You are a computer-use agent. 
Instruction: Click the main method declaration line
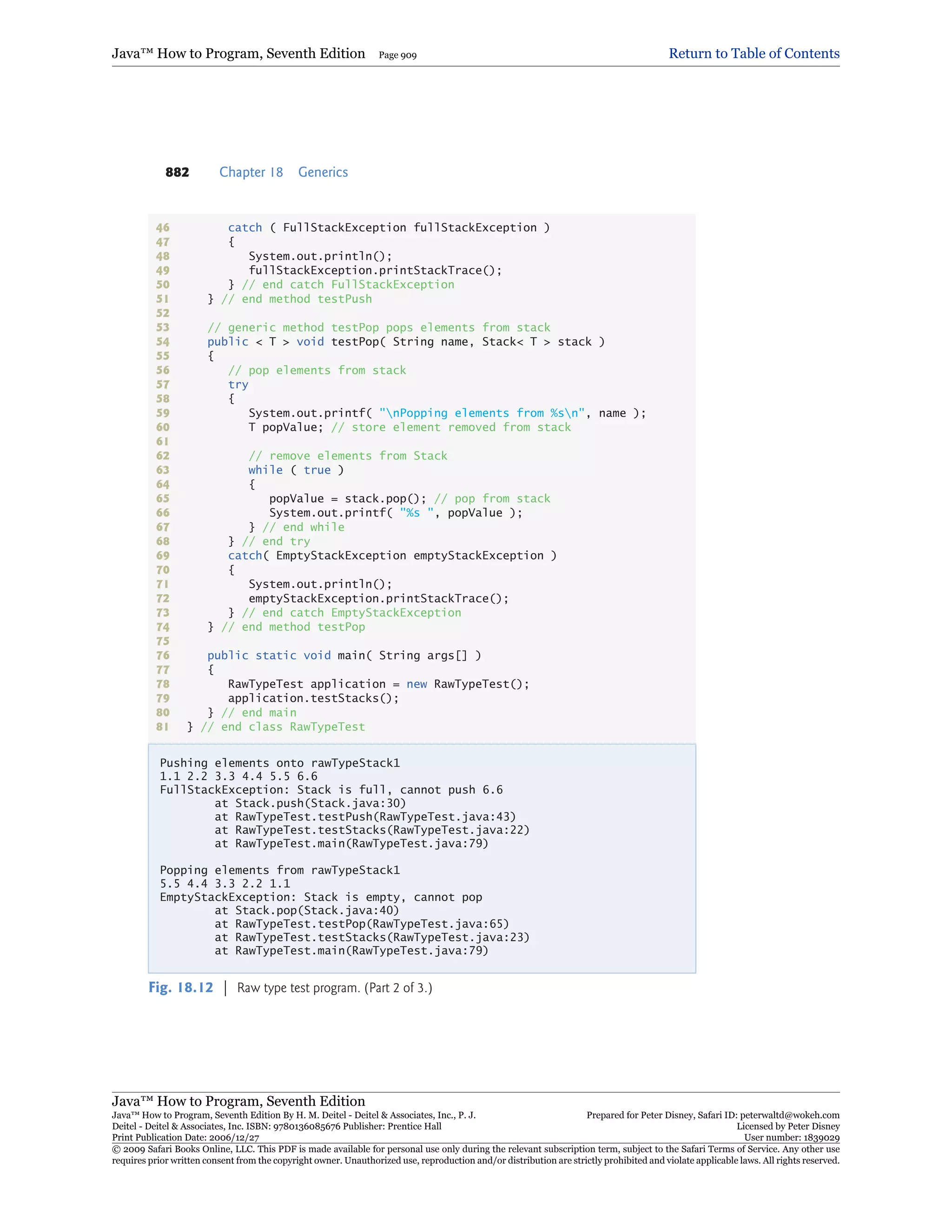344,656
